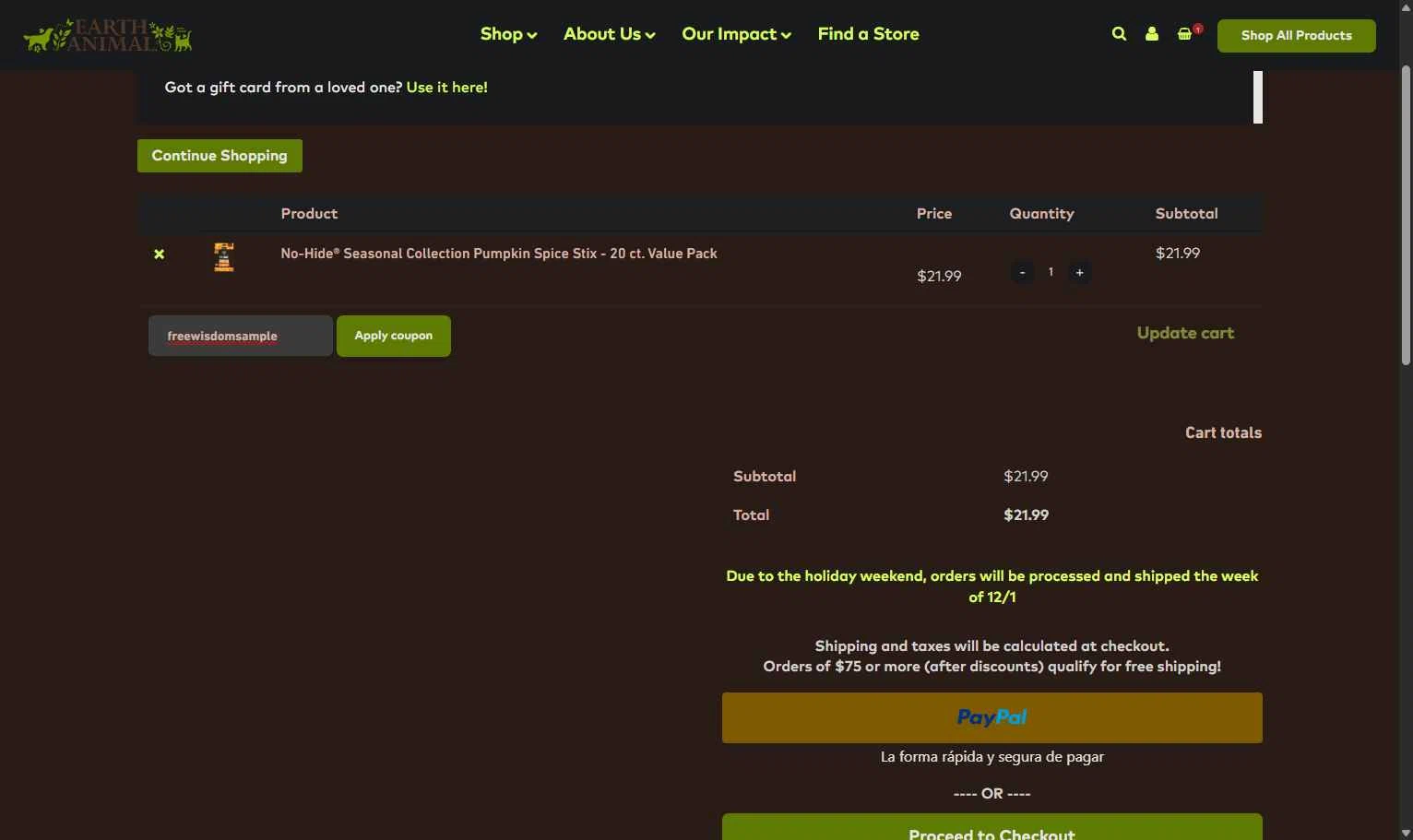Go to Earth Animal logo home
Image resolution: width=1413 pixels, height=840 pixels.
[x=108, y=35]
